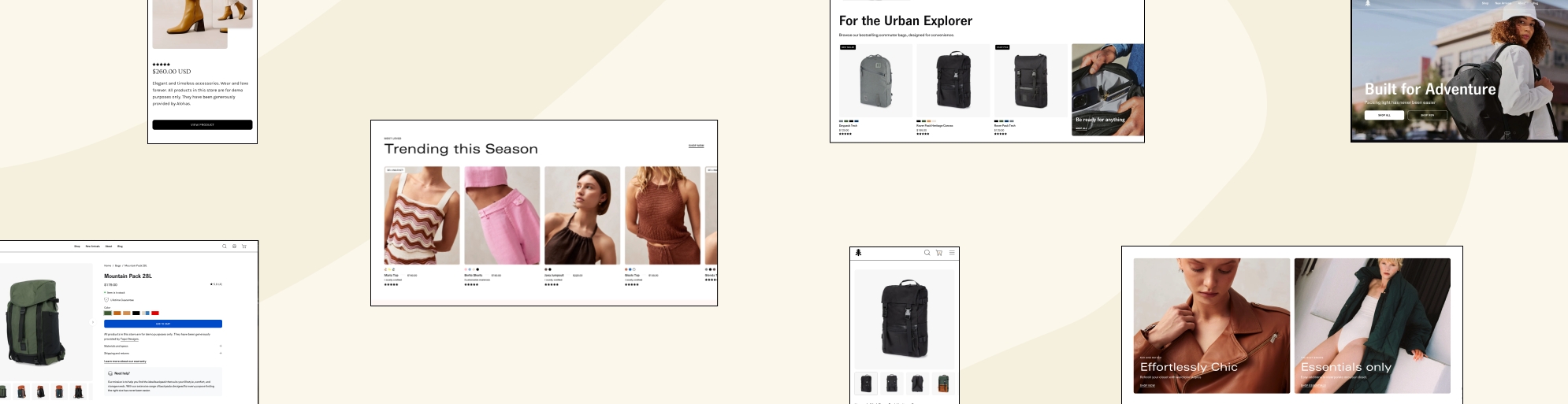The height and width of the screenshot is (404, 1568).
Task: Select the green-orange backpack thumbnail on mobile preview
Action: click(x=942, y=384)
